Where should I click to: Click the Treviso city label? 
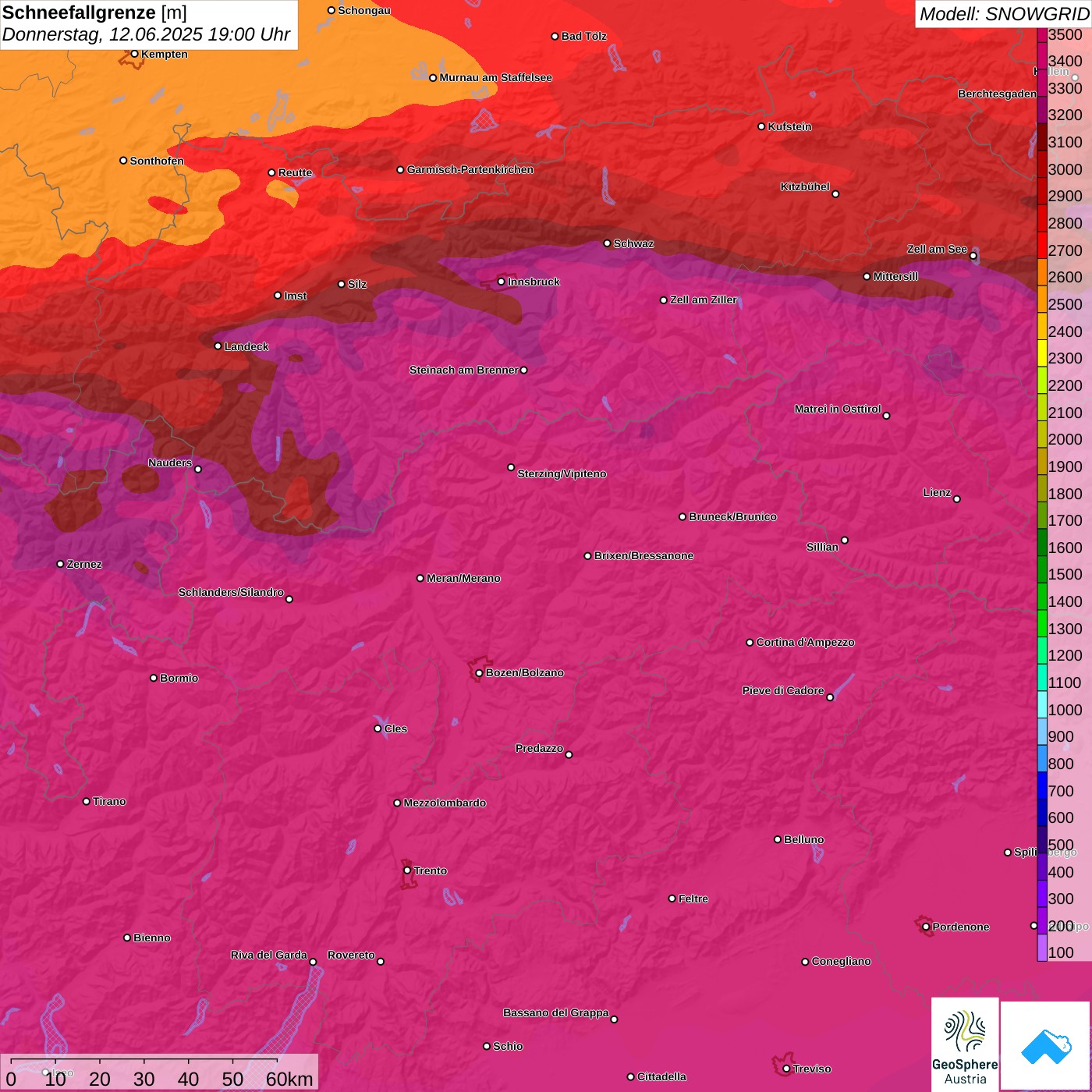(x=812, y=1069)
